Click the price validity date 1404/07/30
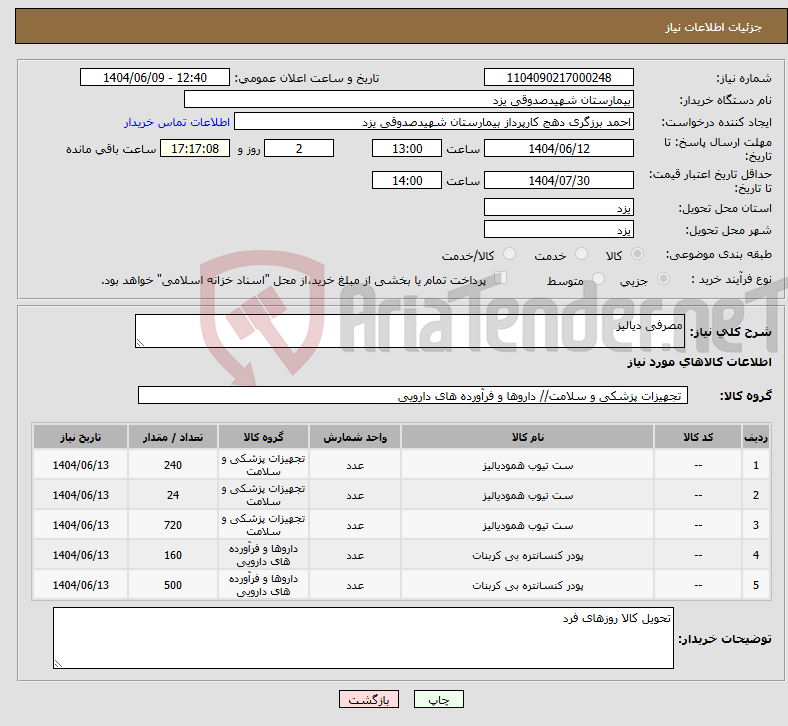Viewport: 788px width, 726px height. 558,180
